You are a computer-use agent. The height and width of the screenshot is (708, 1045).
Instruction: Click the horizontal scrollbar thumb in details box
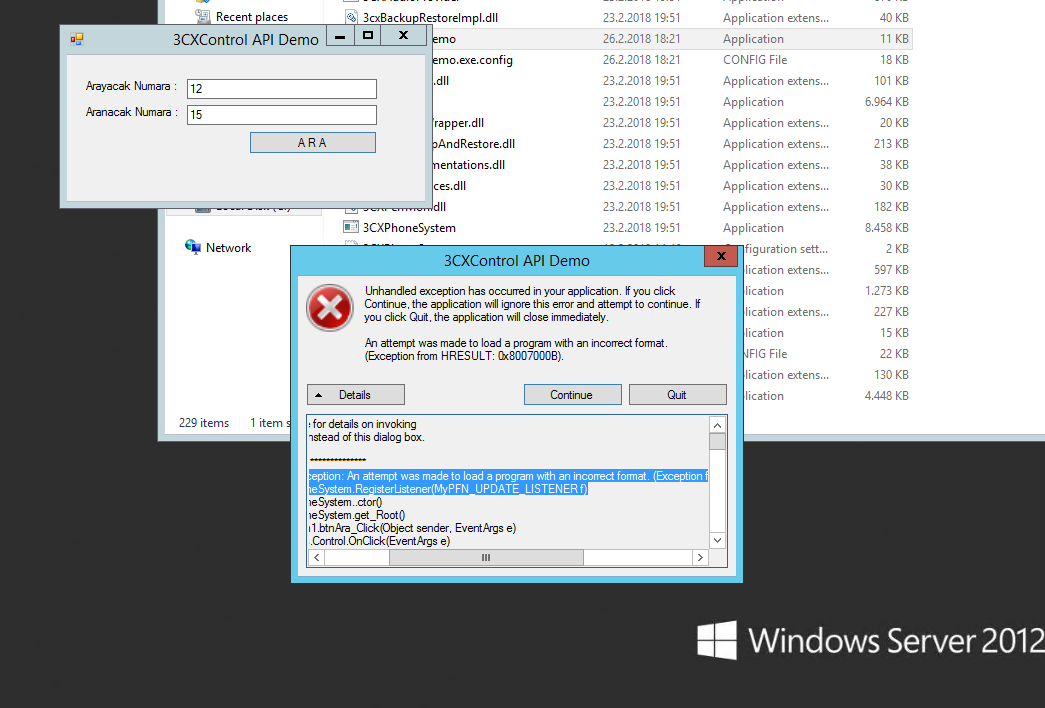(x=486, y=557)
